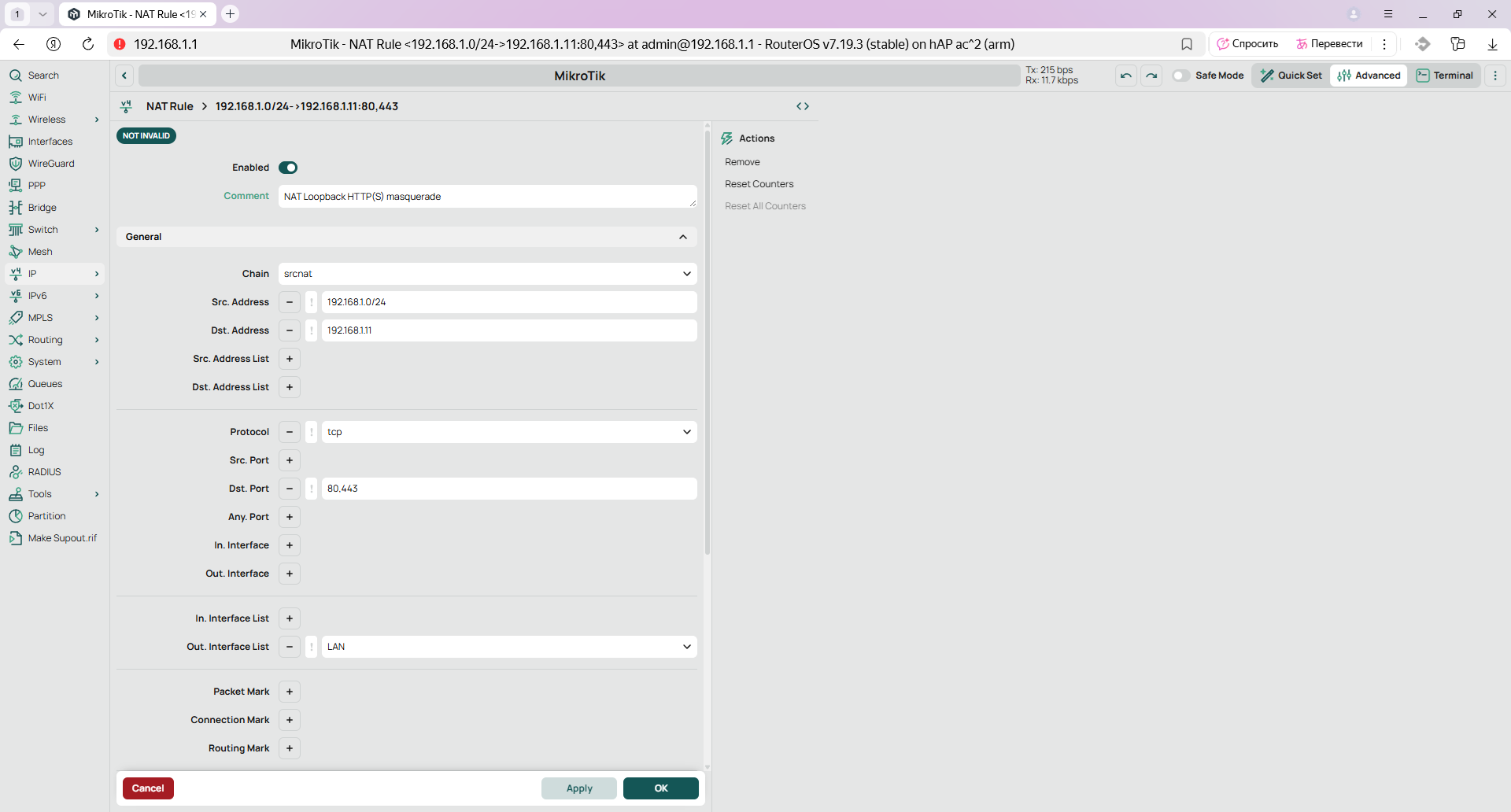Click into the Dst. Port field
Image resolution: width=1511 pixels, height=812 pixels.
pos(509,489)
